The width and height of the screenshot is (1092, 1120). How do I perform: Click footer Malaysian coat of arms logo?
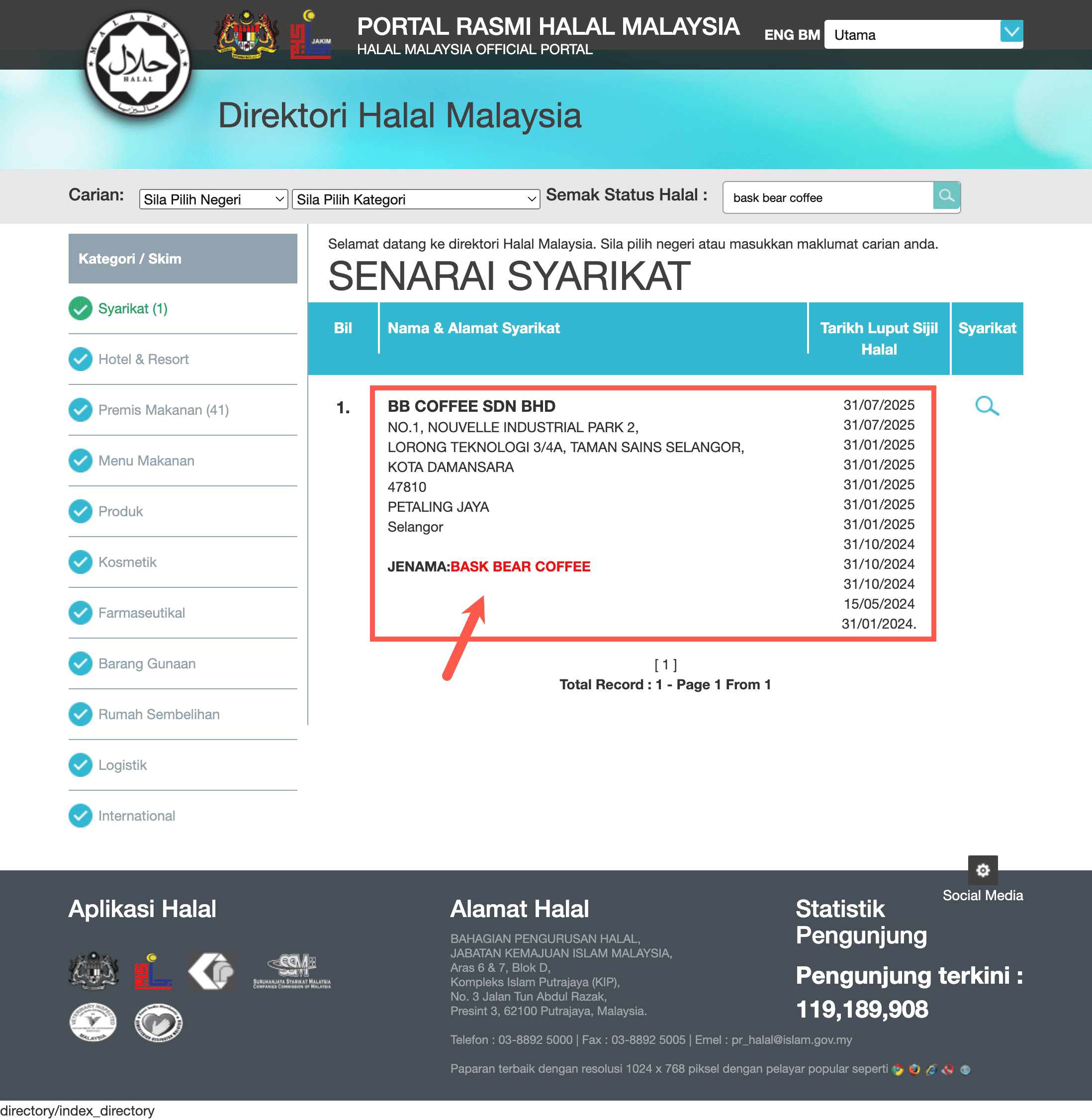pyautogui.click(x=93, y=970)
